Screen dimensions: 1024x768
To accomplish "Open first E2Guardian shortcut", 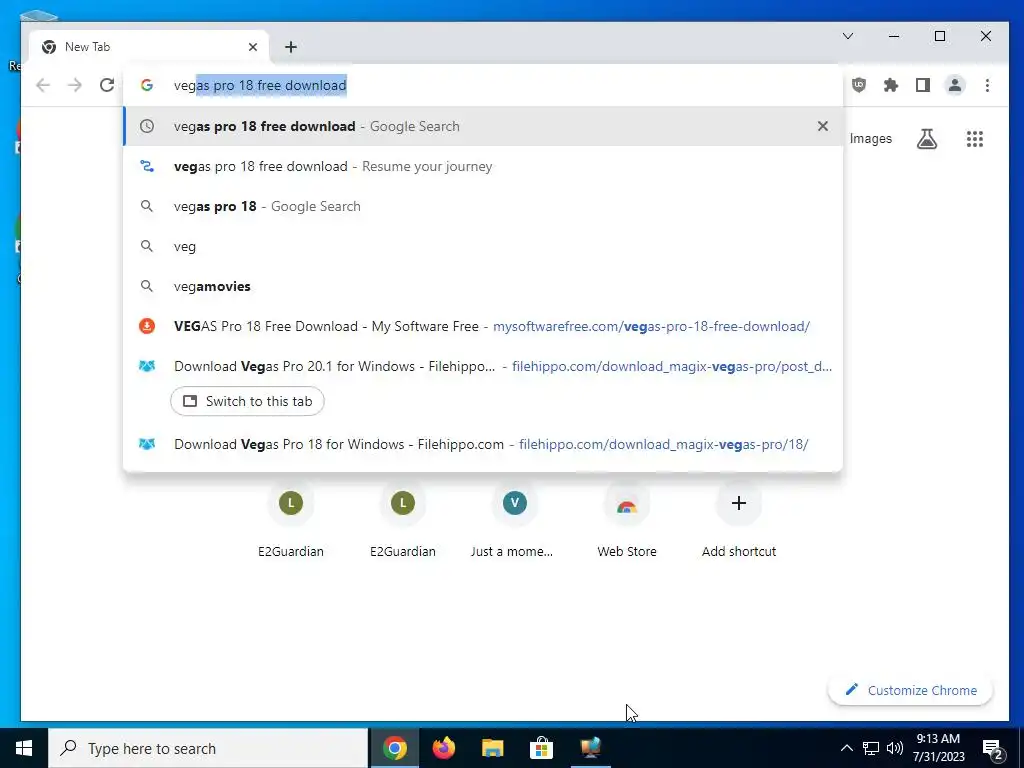I will (291, 520).
